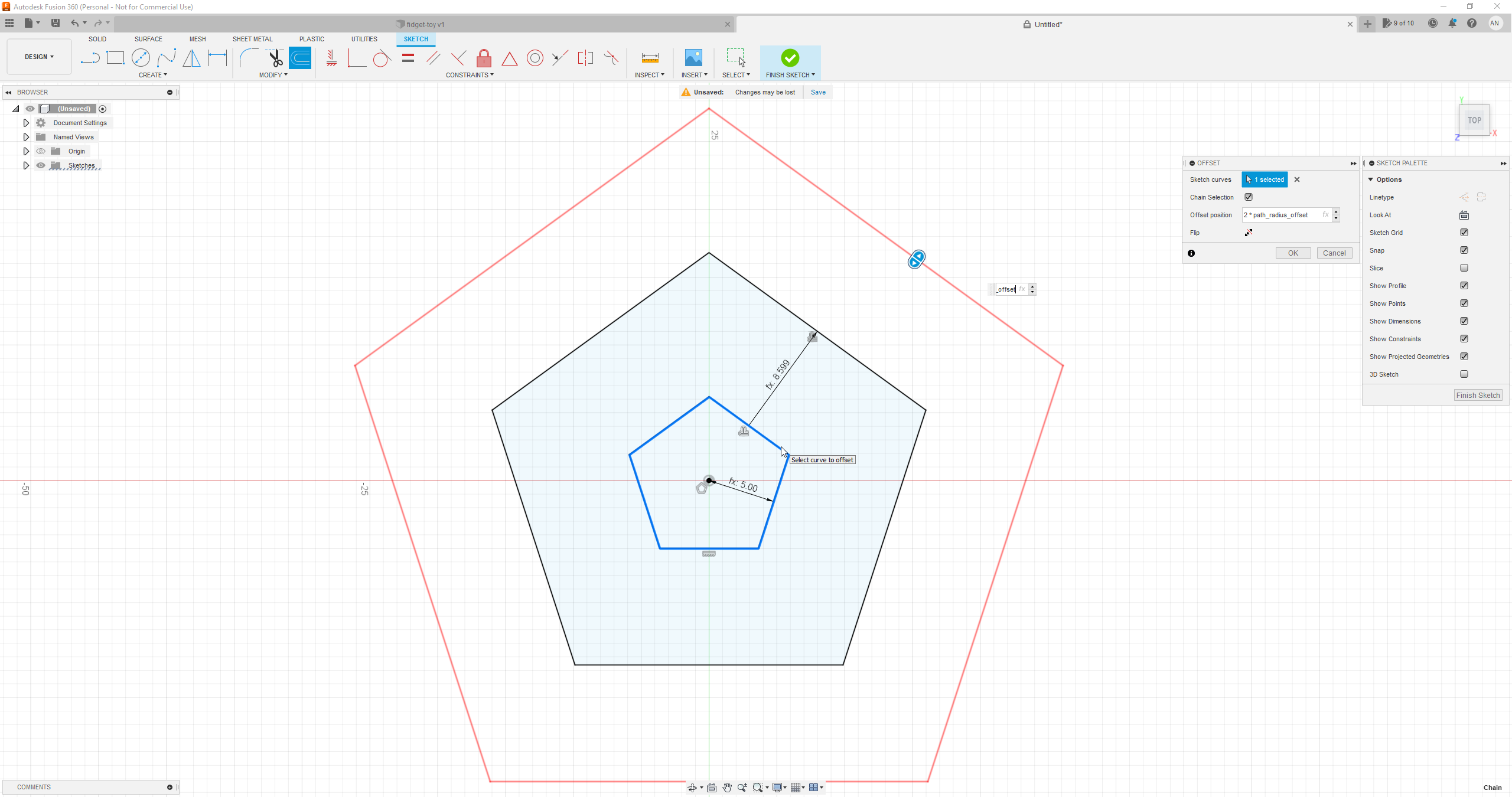This screenshot has width=1512, height=797.
Task: Click the Flip offset direction icon
Action: 1248,232
